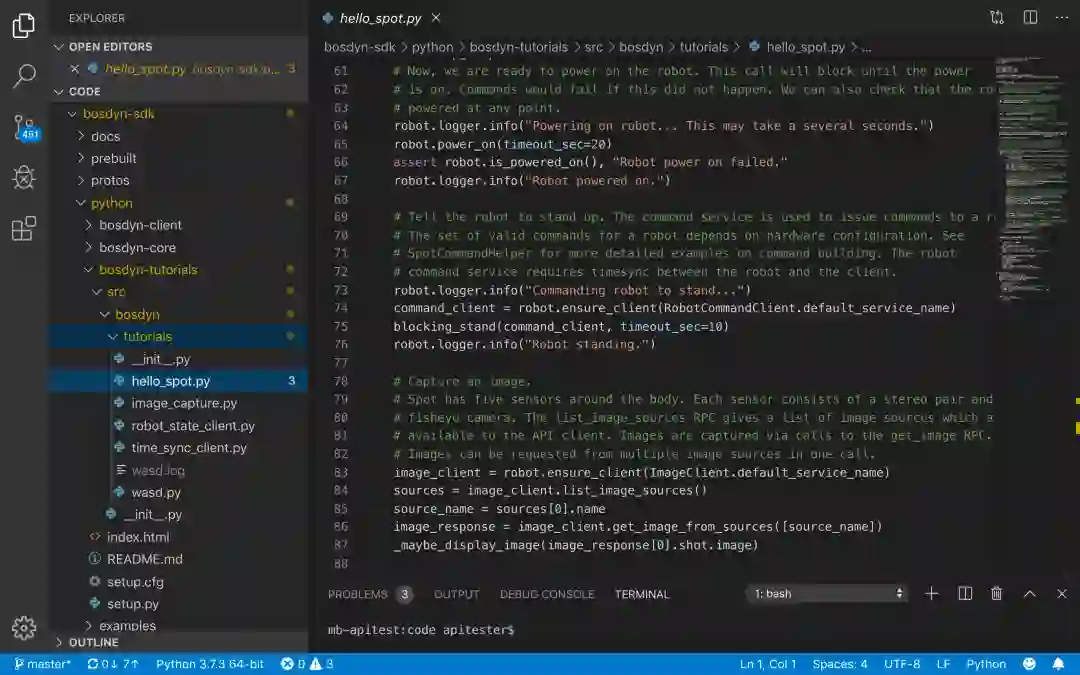
Task: Close hello_spot.py in Open Editors list
Action: pyautogui.click(x=75, y=69)
